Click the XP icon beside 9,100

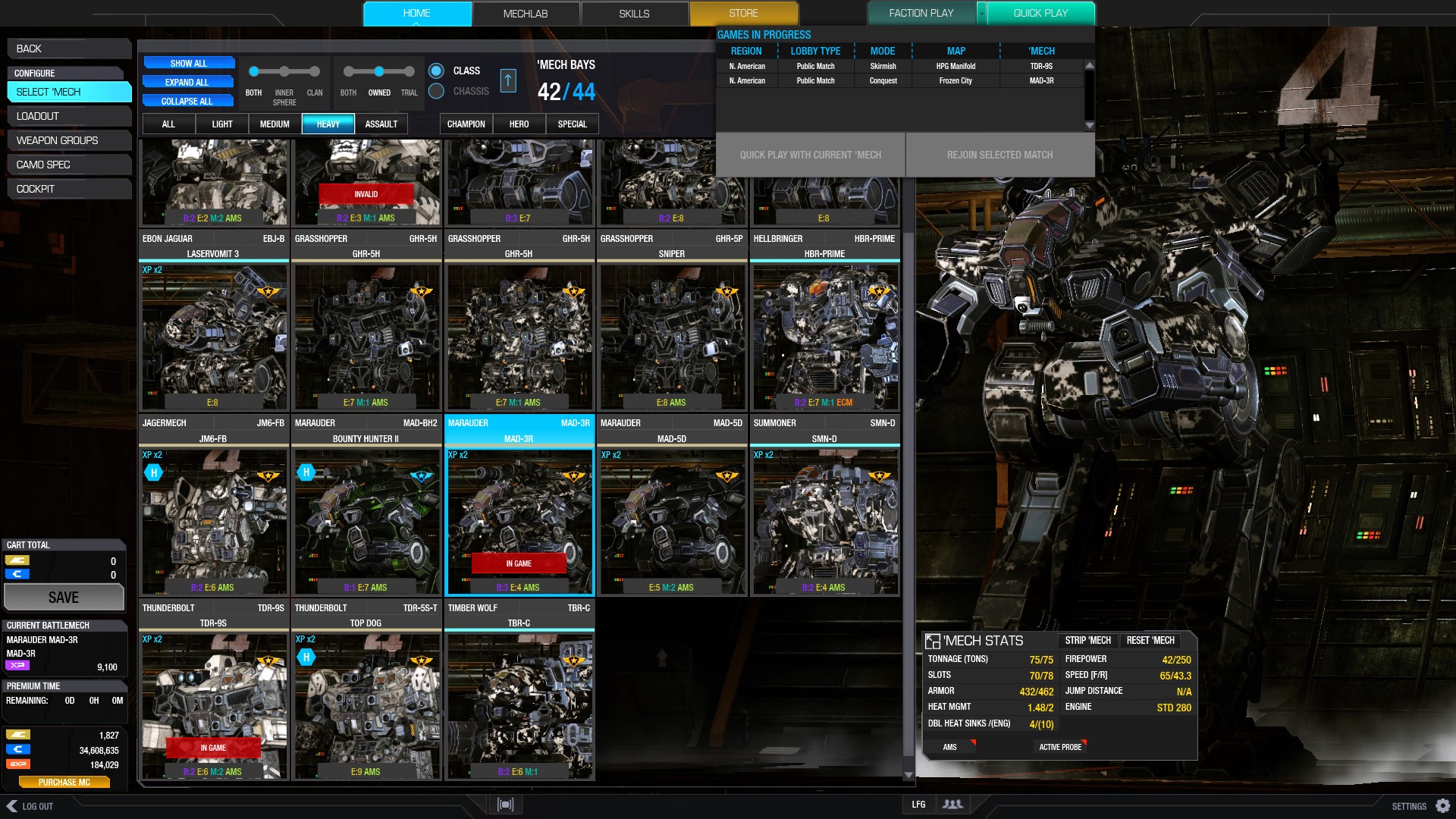[x=17, y=666]
